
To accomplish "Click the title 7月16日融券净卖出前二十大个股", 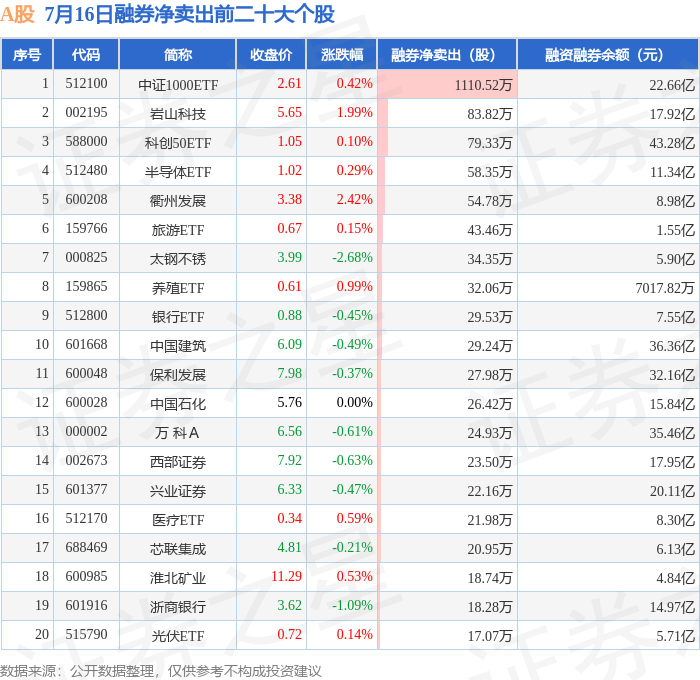I will tap(189, 14).
